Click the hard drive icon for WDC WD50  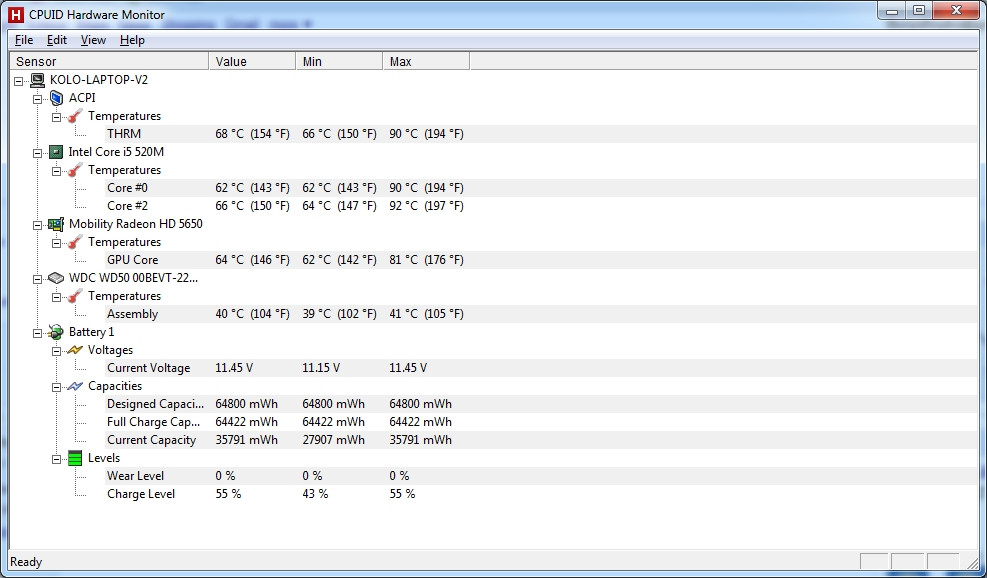coord(56,278)
